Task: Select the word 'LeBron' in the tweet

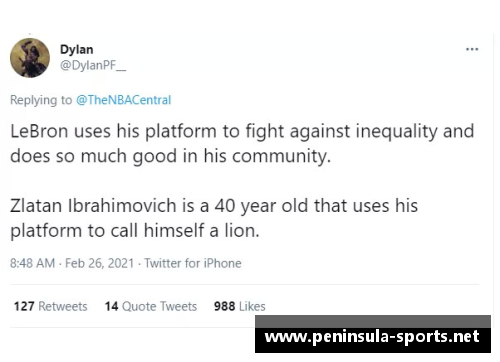Action: pos(39,131)
